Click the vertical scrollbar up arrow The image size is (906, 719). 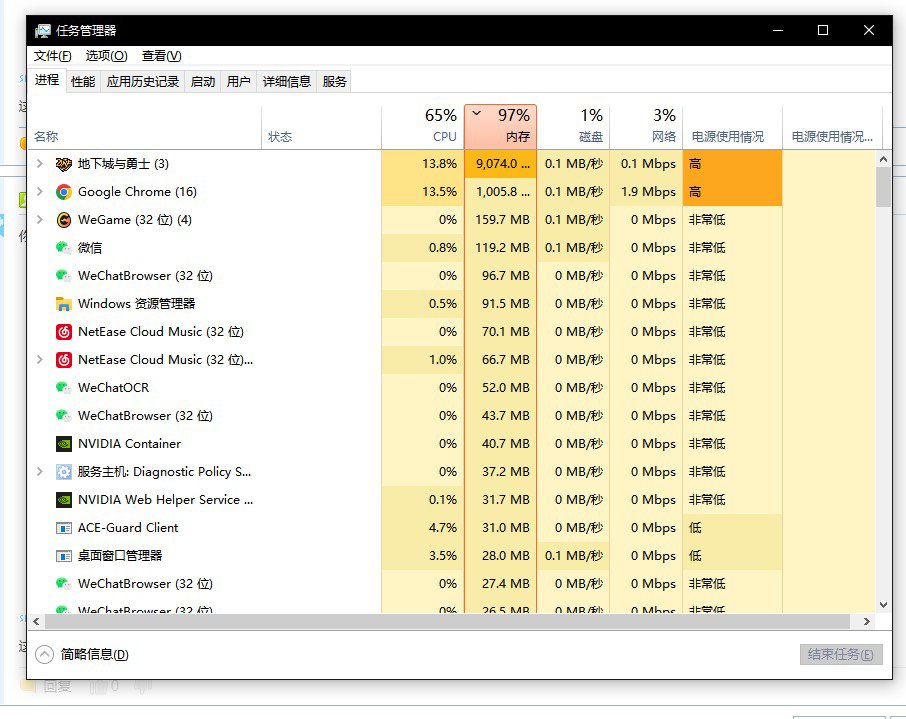[883, 159]
